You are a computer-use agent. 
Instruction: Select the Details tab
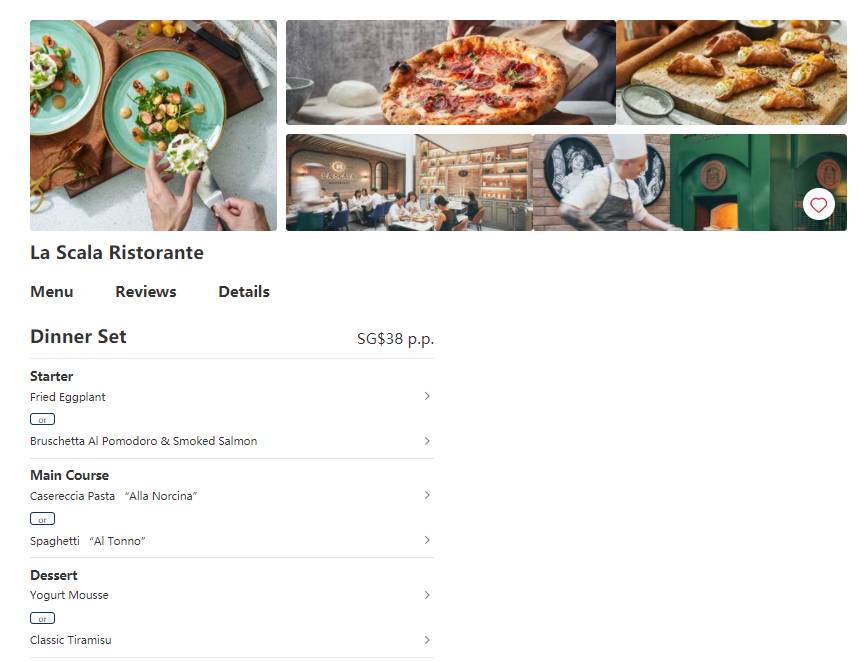pyautogui.click(x=244, y=292)
